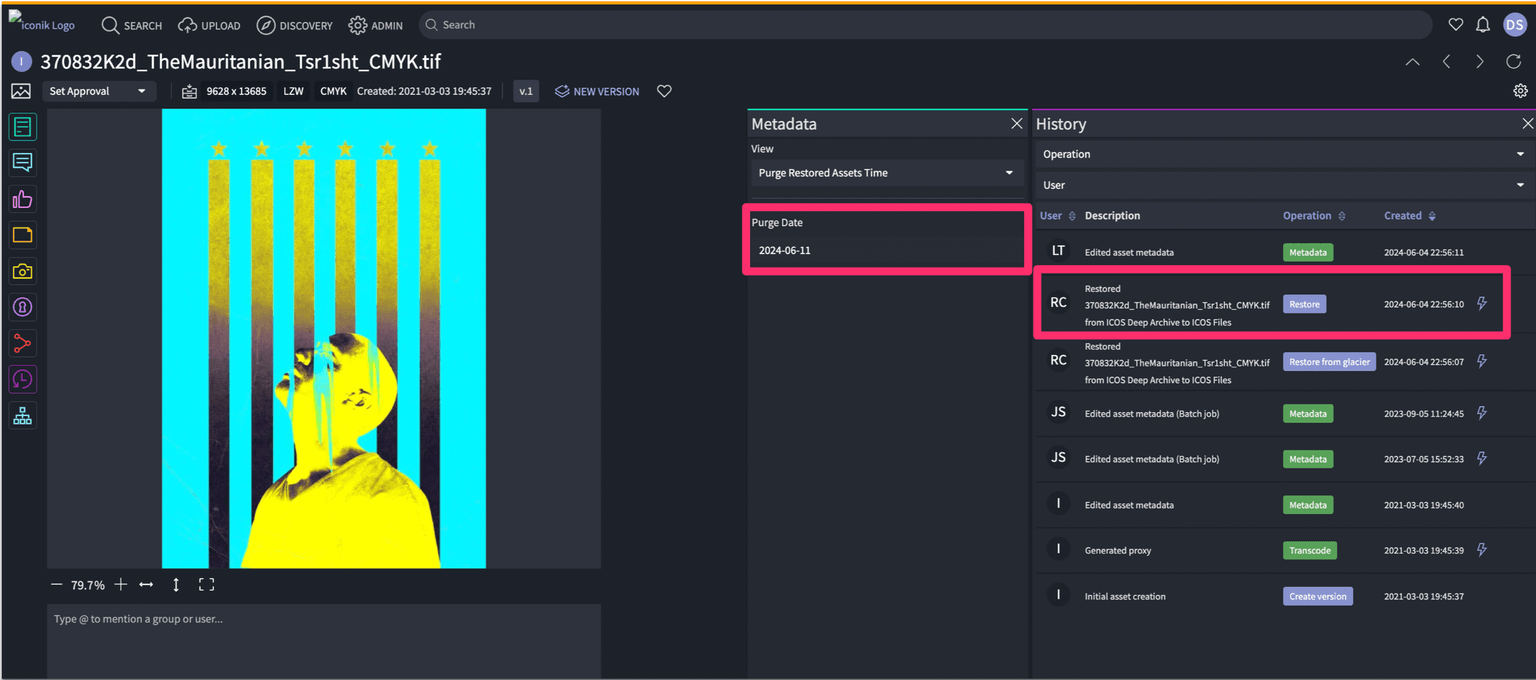Screen dimensions: 1536x680
Task: Close the Metadata panel
Action: click(1017, 124)
